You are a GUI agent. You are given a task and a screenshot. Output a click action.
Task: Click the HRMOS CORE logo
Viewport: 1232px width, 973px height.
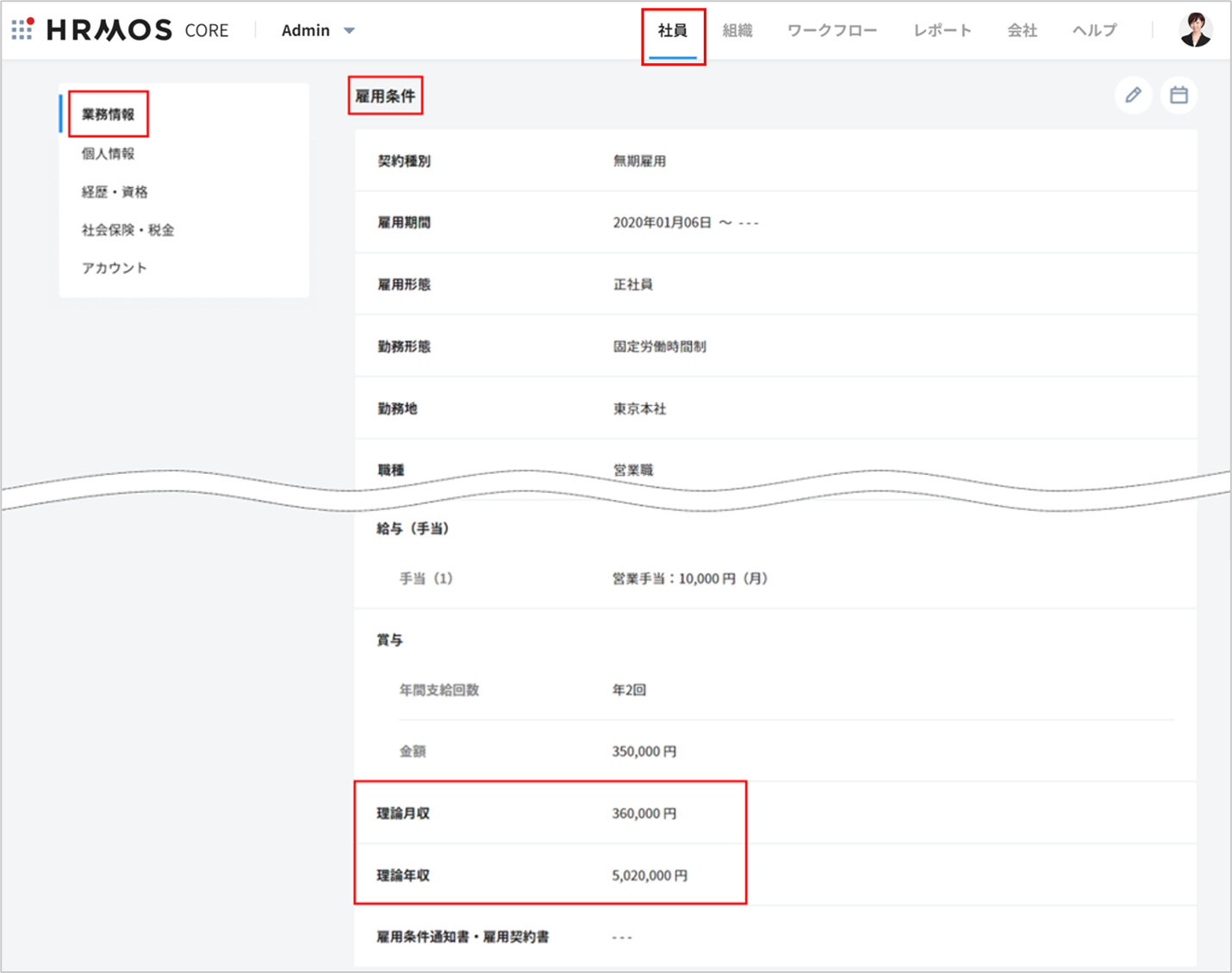coord(138,30)
